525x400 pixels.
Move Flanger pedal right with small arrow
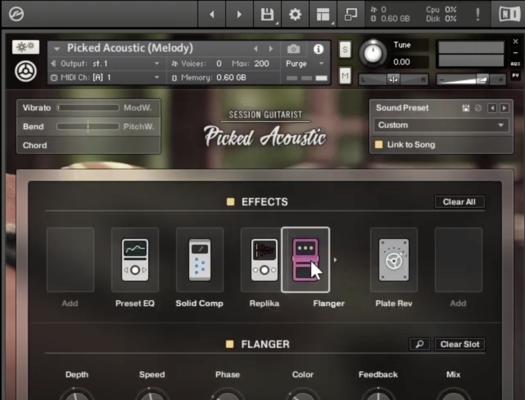[335, 260]
